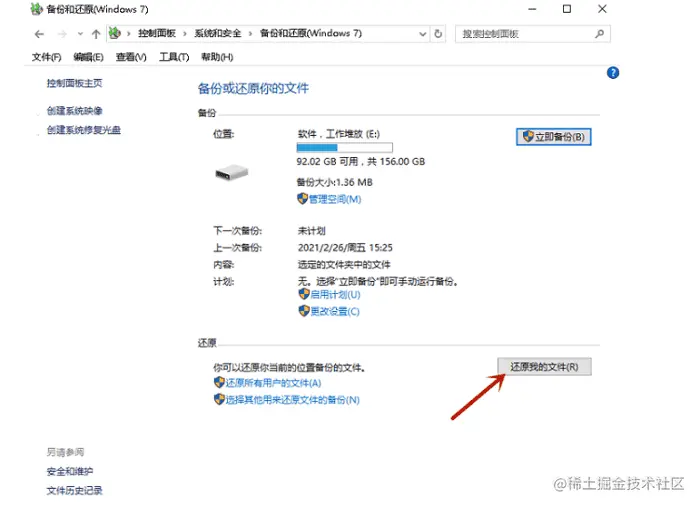The width and height of the screenshot is (700, 507).
Task: Maximize the backup window
Action: (567, 9)
